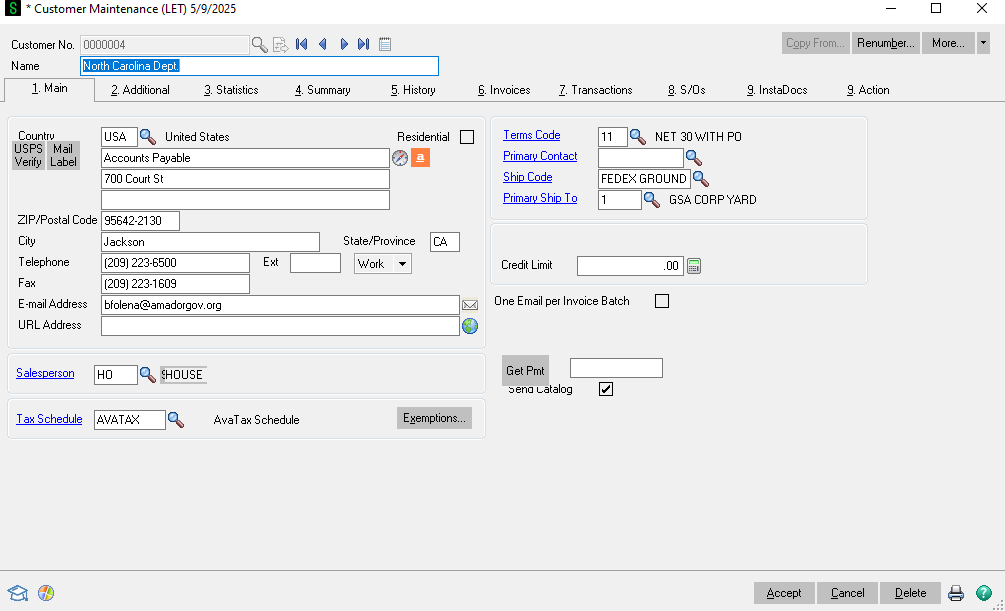
Task: Open the More... button dropdown arrow
Action: coord(983,43)
